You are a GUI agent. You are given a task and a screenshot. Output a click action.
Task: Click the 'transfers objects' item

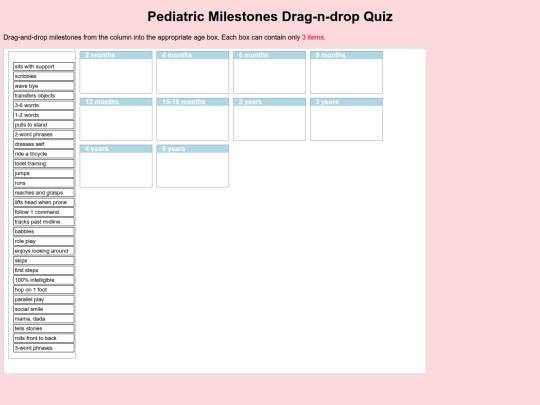tap(44, 95)
